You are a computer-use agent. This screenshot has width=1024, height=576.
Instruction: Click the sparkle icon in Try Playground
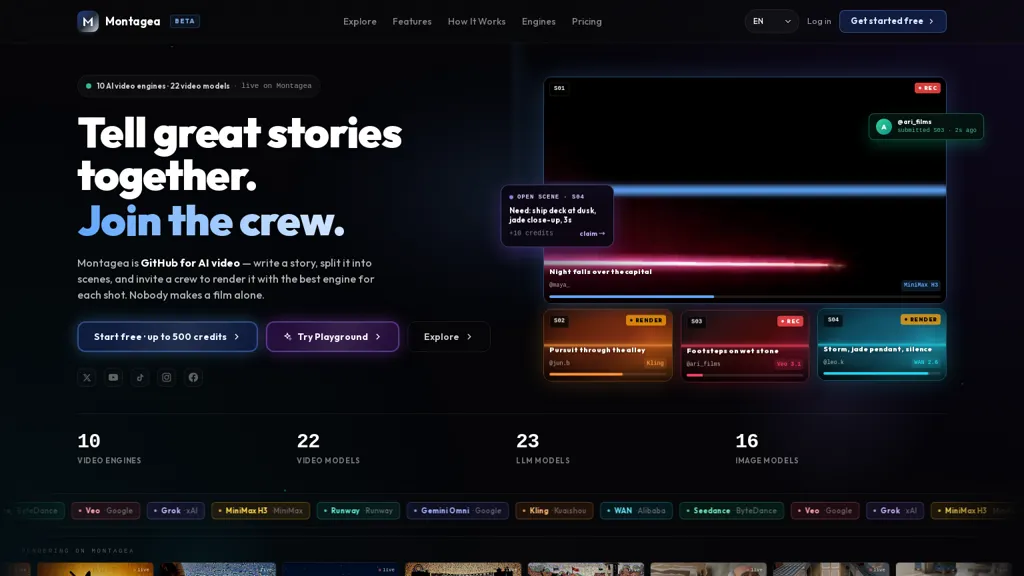pos(288,337)
